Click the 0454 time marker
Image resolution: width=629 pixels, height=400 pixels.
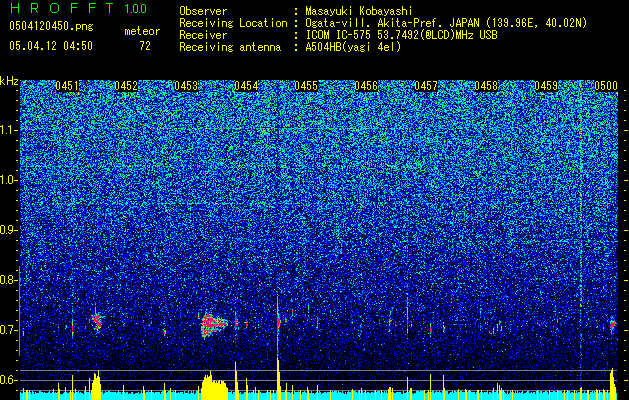(246, 86)
